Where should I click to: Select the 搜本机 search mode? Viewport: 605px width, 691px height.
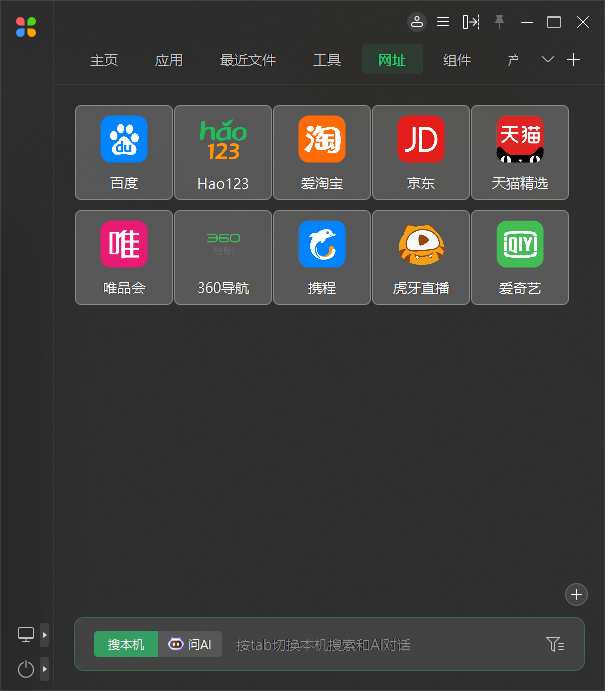pos(126,644)
